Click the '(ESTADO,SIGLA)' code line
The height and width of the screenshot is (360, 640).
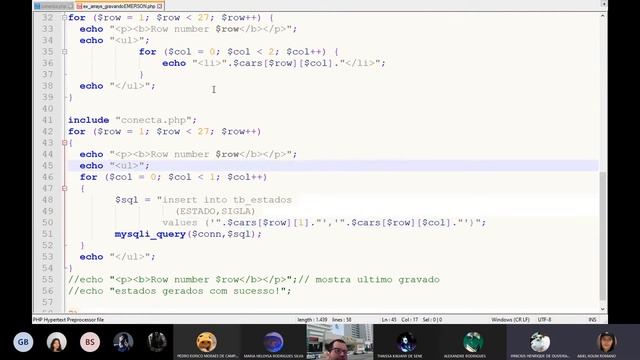point(216,211)
